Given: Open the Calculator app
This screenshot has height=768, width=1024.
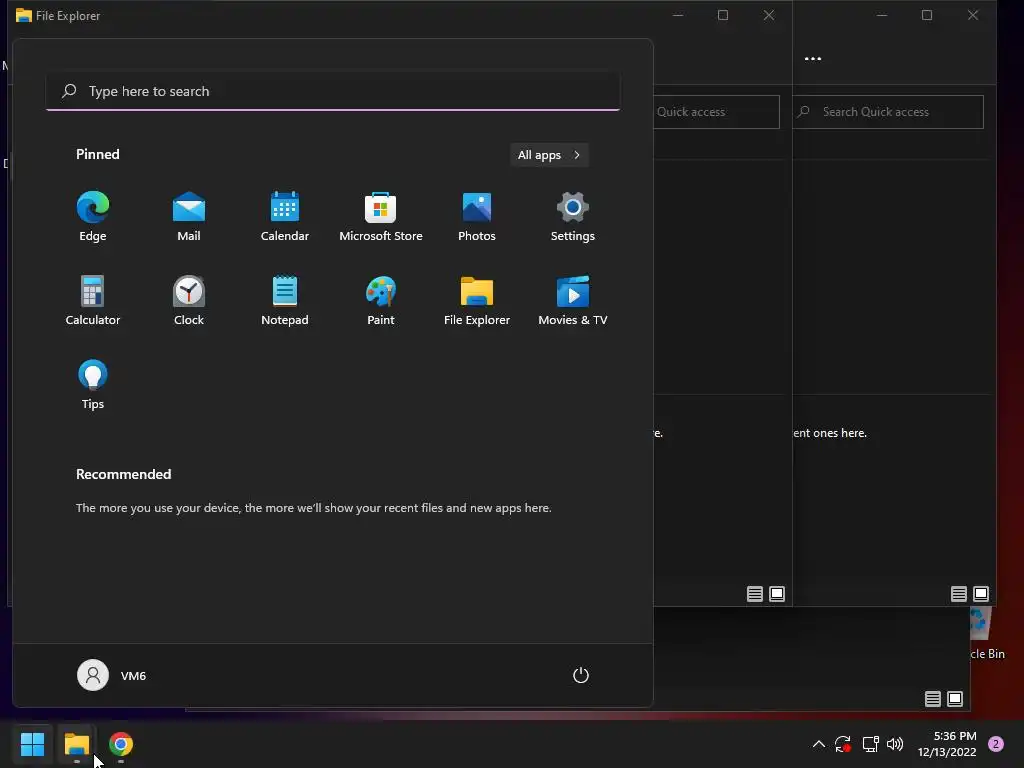Looking at the screenshot, I should [93, 300].
